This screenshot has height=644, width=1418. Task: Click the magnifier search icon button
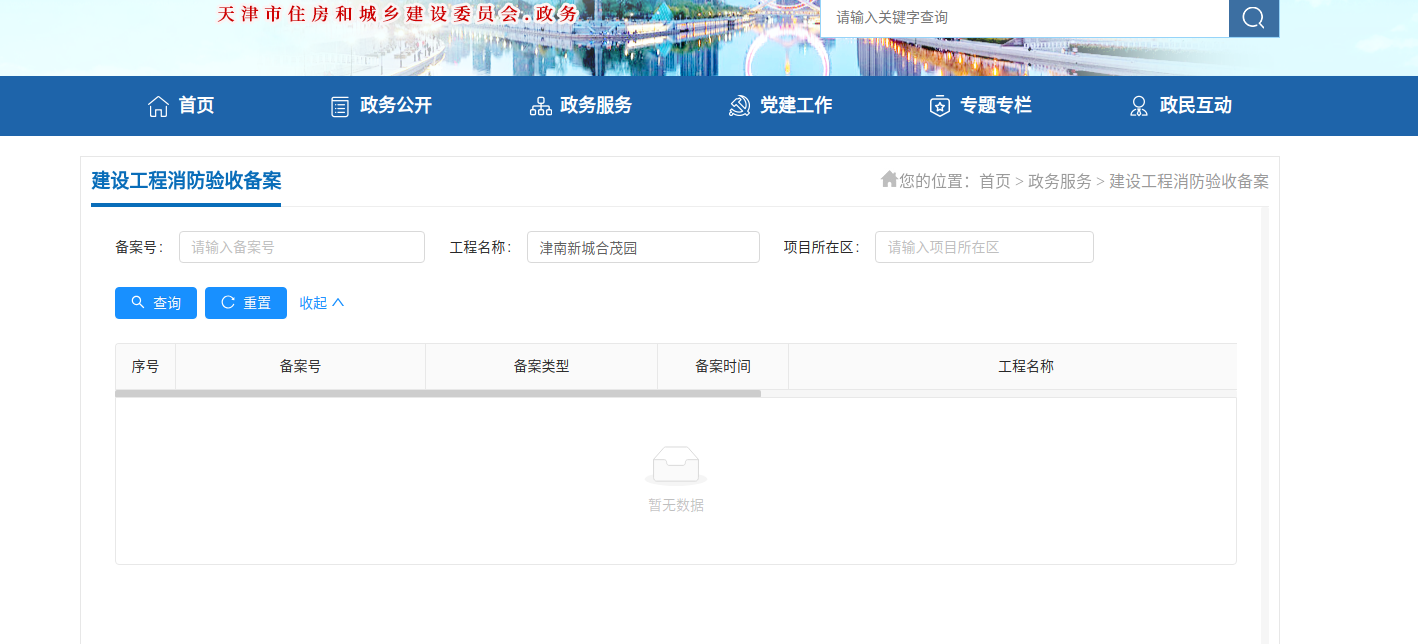pos(1253,18)
